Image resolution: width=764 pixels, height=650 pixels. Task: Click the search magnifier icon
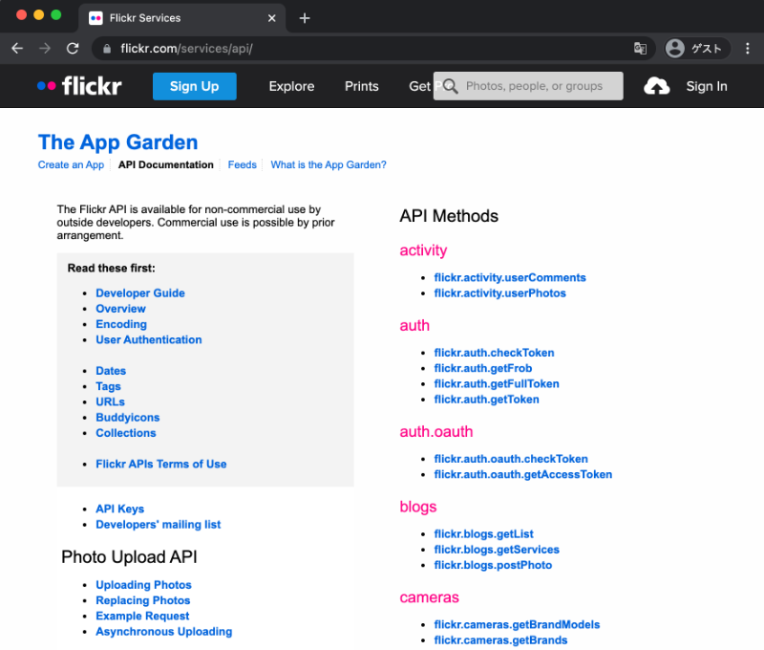point(451,86)
